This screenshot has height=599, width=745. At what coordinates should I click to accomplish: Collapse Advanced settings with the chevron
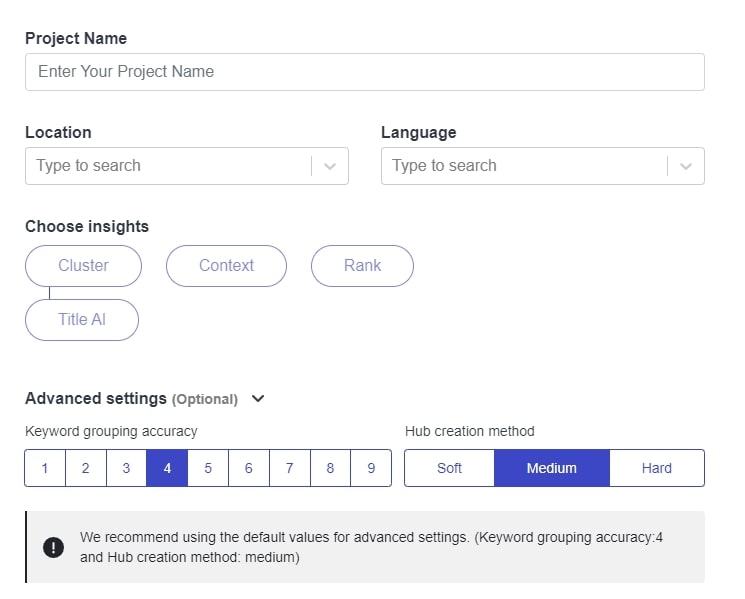[258, 399]
